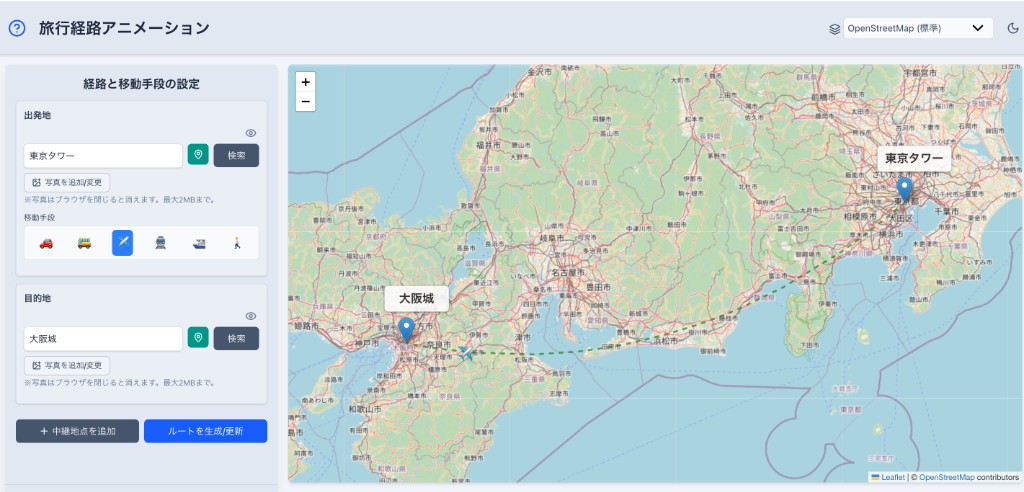This screenshot has width=1024, height=492.
Task: Toggle visibility eye for the 目的地 section
Action: pos(251,316)
